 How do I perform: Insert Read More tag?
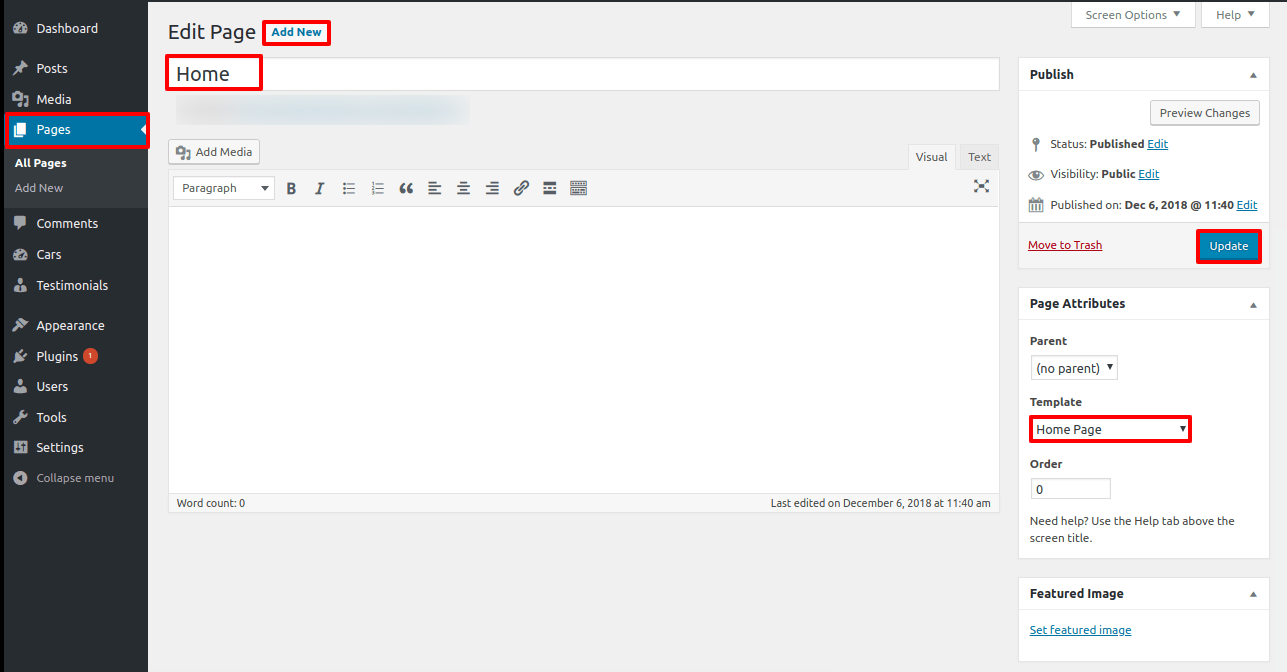click(x=549, y=188)
